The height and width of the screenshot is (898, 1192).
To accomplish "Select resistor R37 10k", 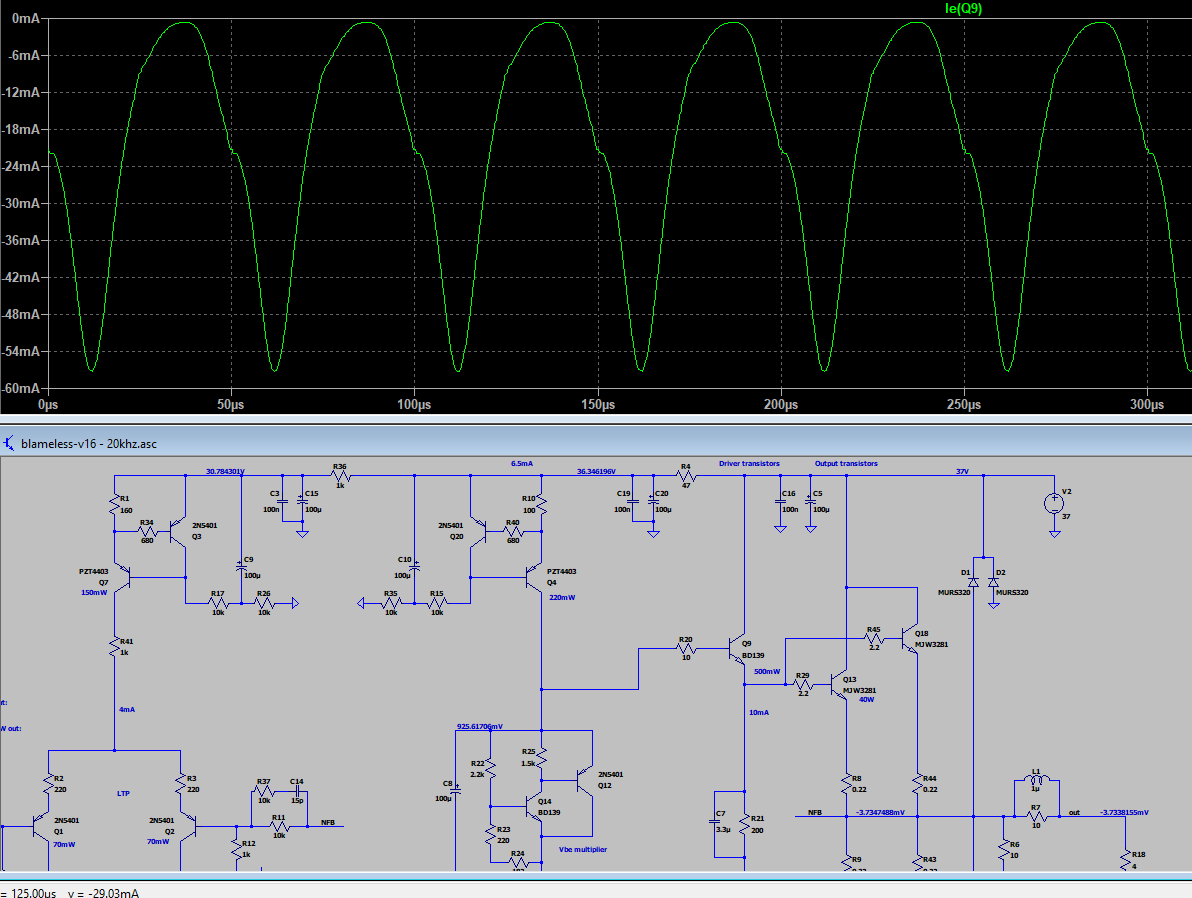I will point(264,791).
